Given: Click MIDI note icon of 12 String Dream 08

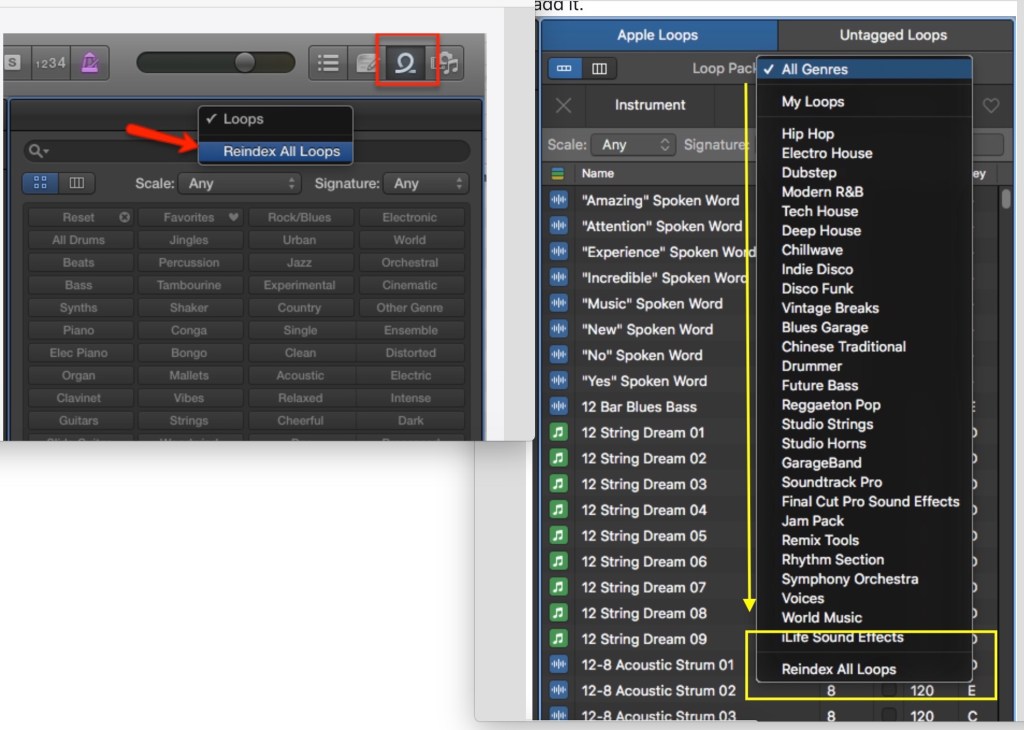Looking at the screenshot, I should pyautogui.click(x=558, y=612).
